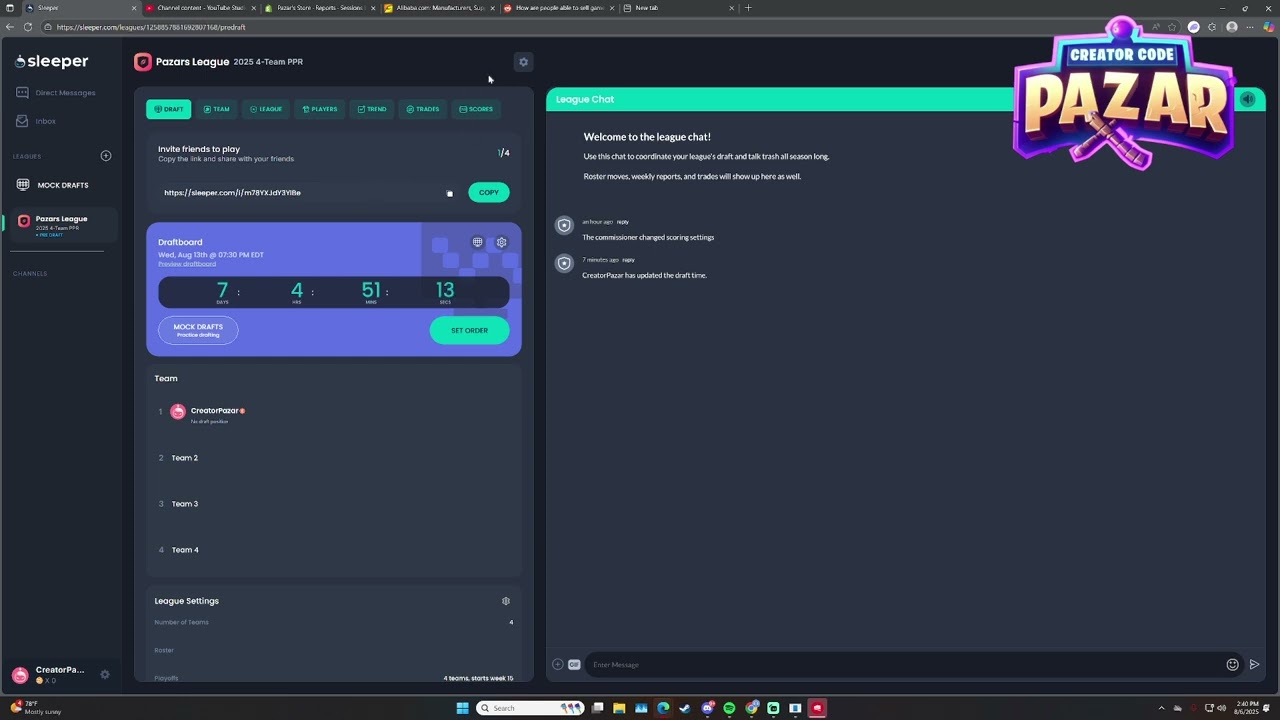Click the CreatorPazar team avatar in Team list

click(x=178, y=412)
